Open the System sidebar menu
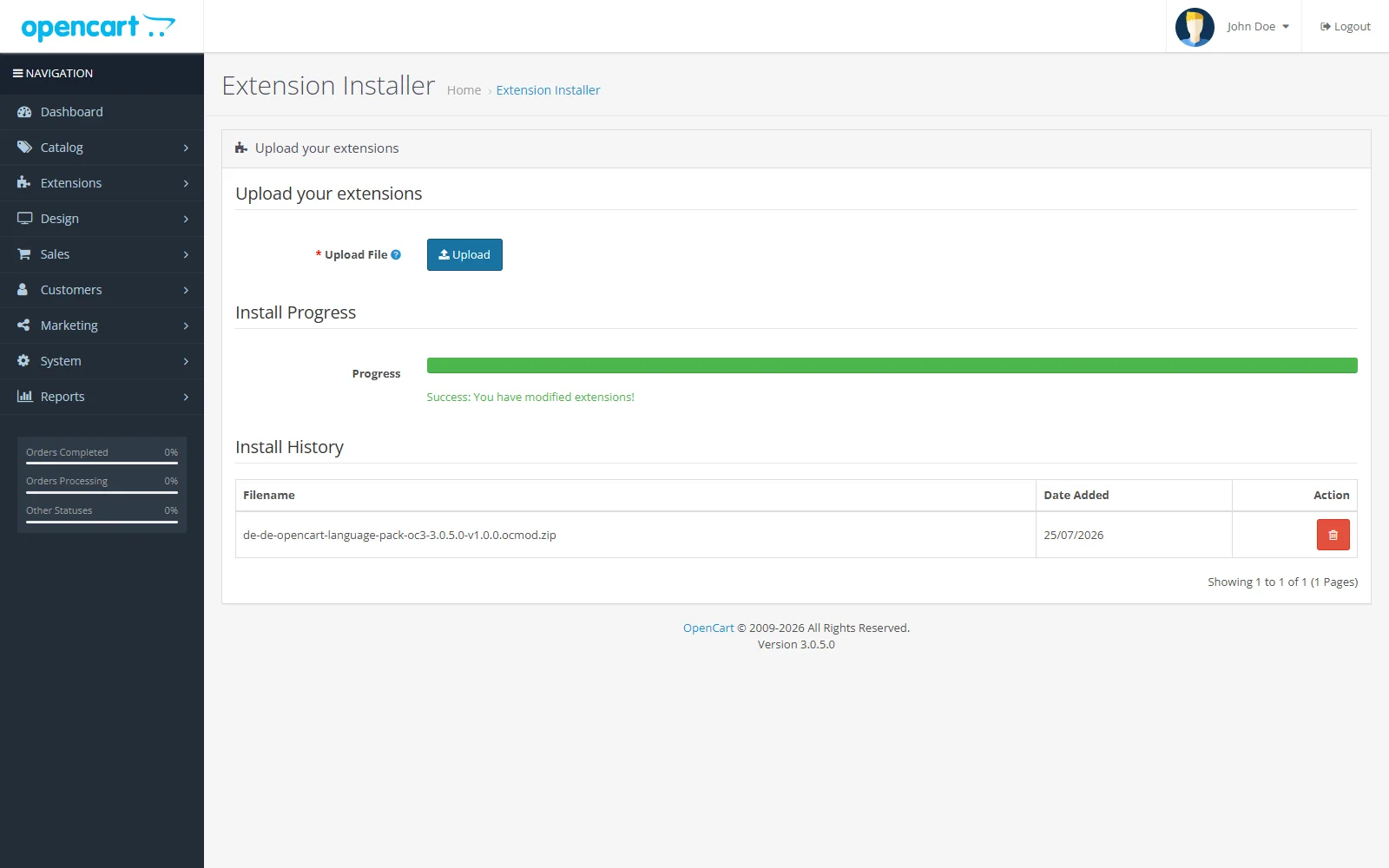The height and width of the screenshot is (868, 1389). 102,361
